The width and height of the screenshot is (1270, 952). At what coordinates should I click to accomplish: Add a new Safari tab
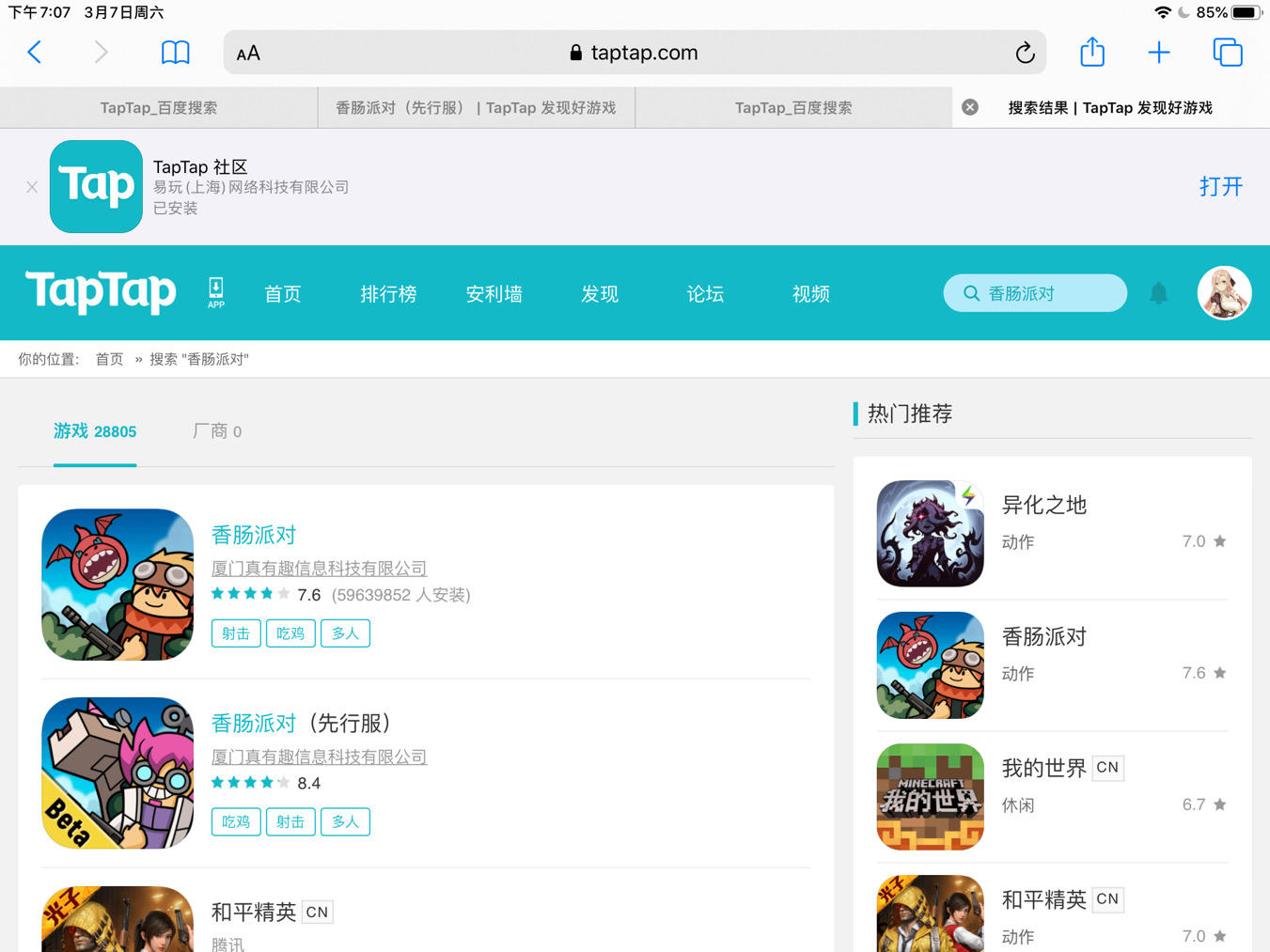pyautogui.click(x=1159, y=53)
